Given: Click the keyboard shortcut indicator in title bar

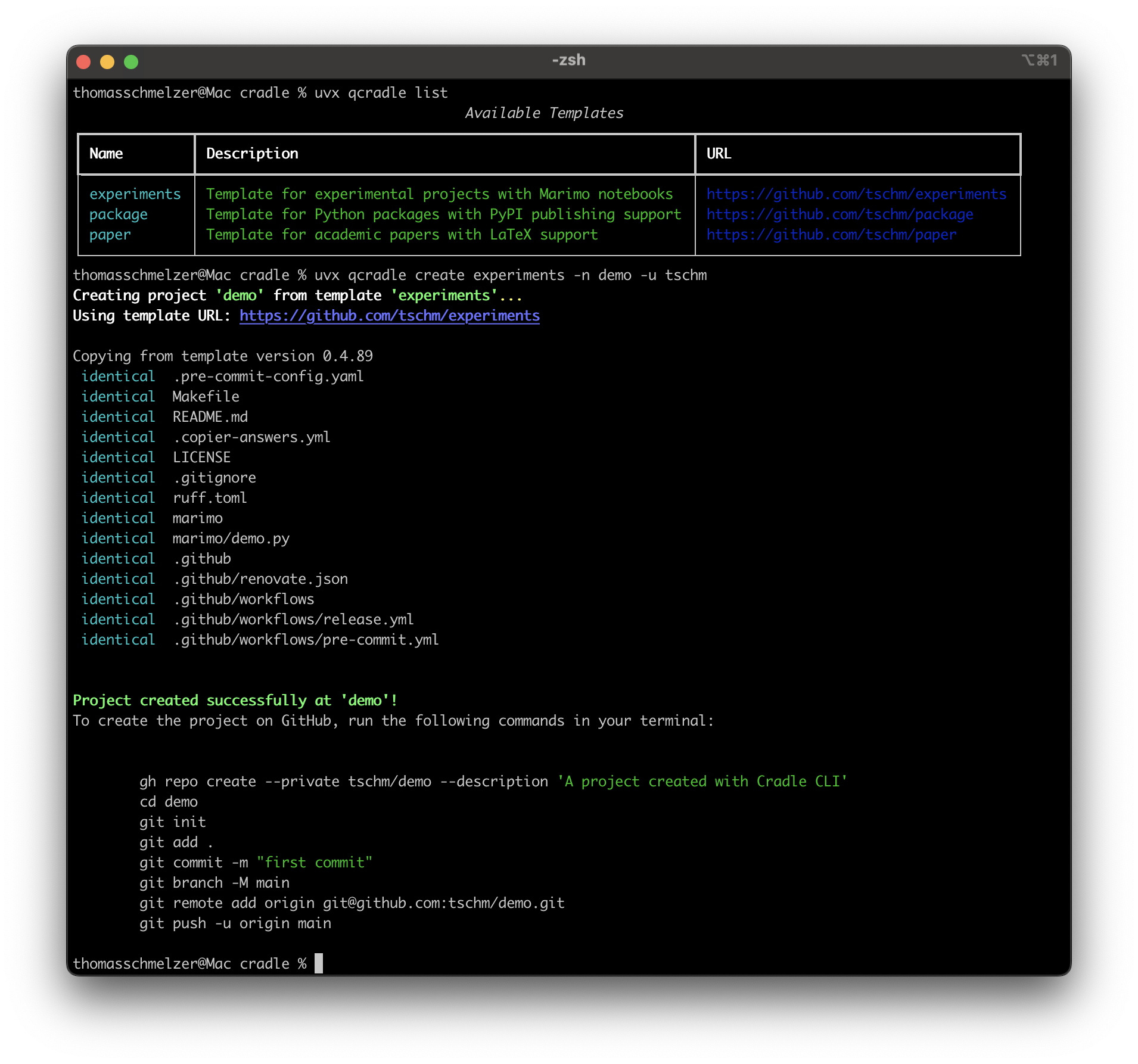Looking at the screenshot, I should tap(1039, 60).
